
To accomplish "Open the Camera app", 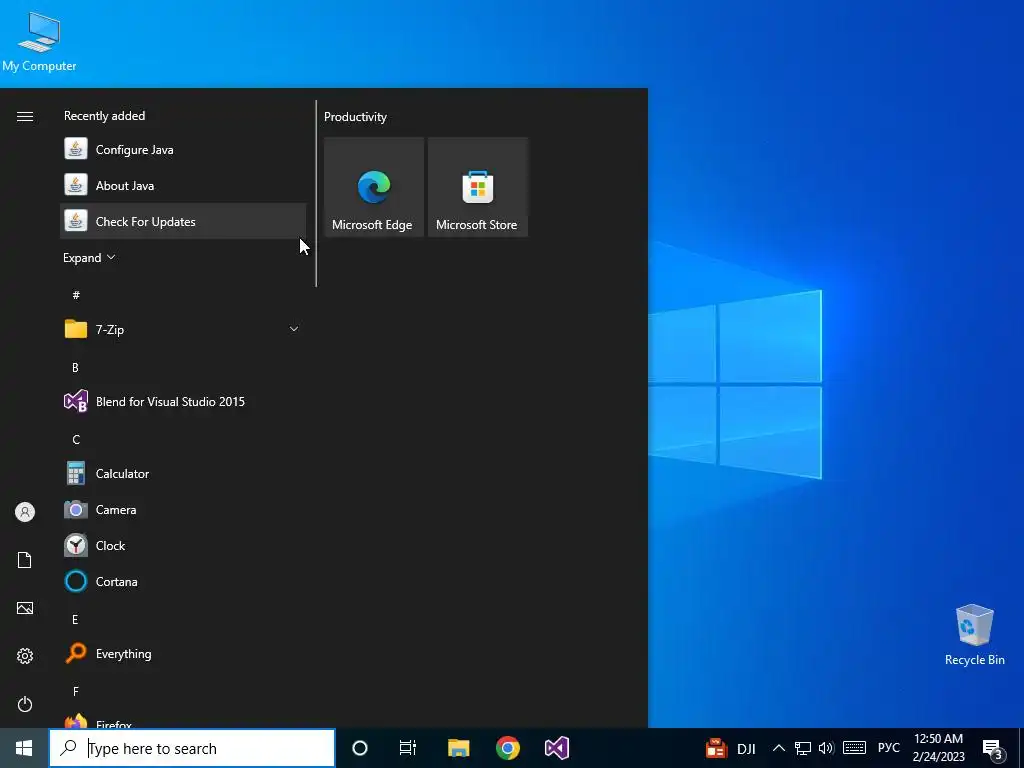I will point(183,509).
